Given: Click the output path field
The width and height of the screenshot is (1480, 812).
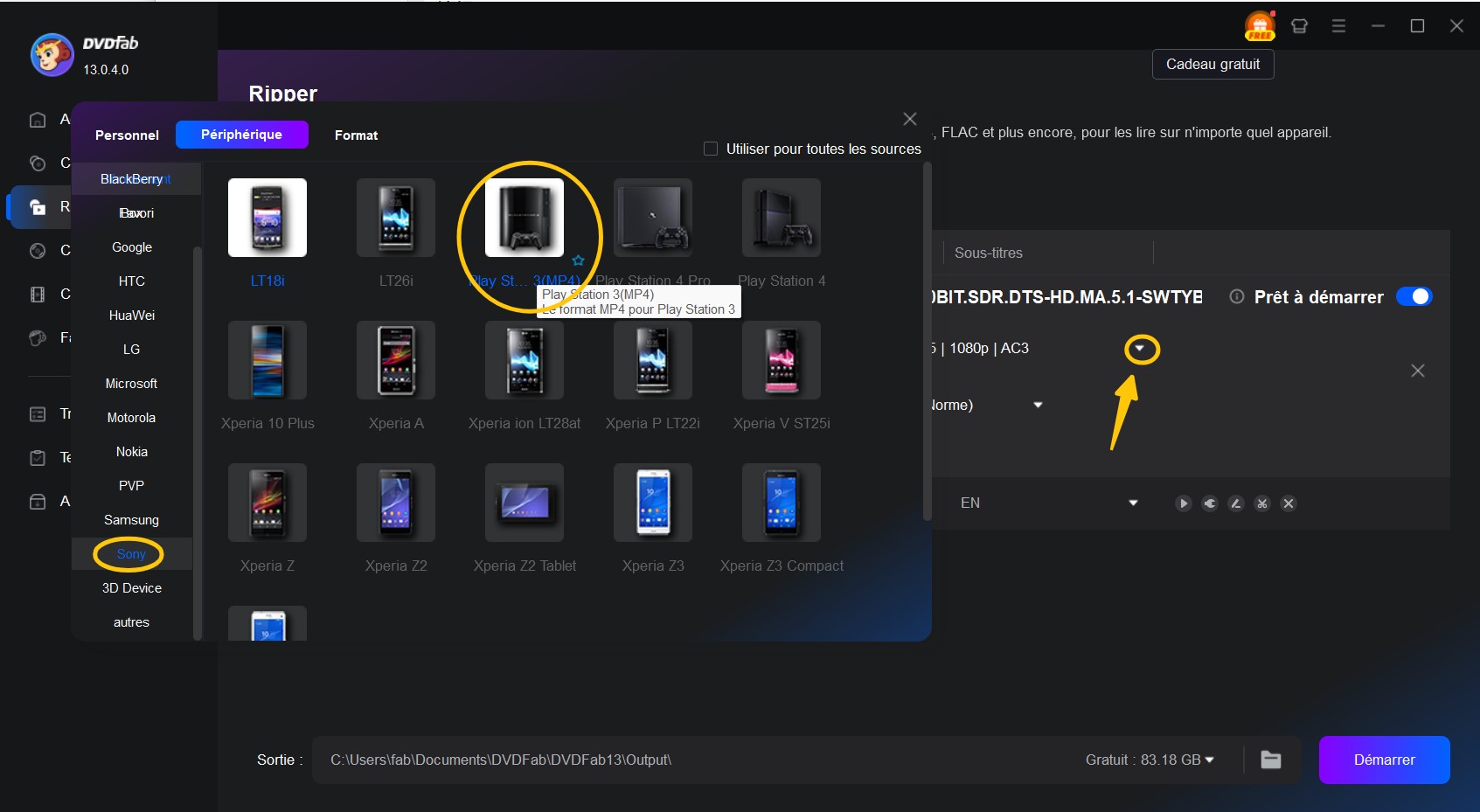Looking at the screenshot, I should [x=691, y=760].
